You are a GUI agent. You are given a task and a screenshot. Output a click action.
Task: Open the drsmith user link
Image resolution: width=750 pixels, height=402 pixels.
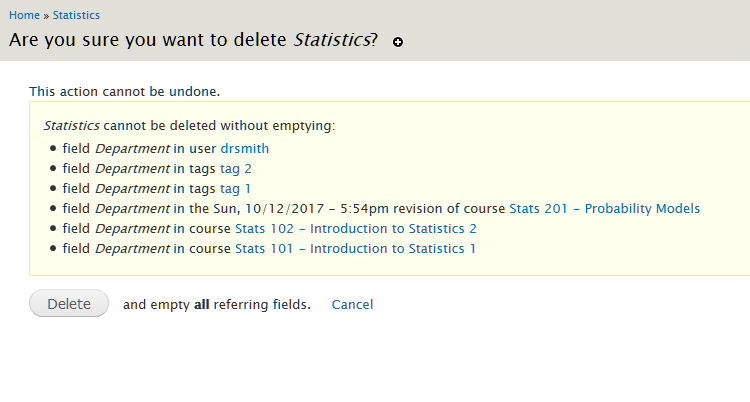point(244,148)
